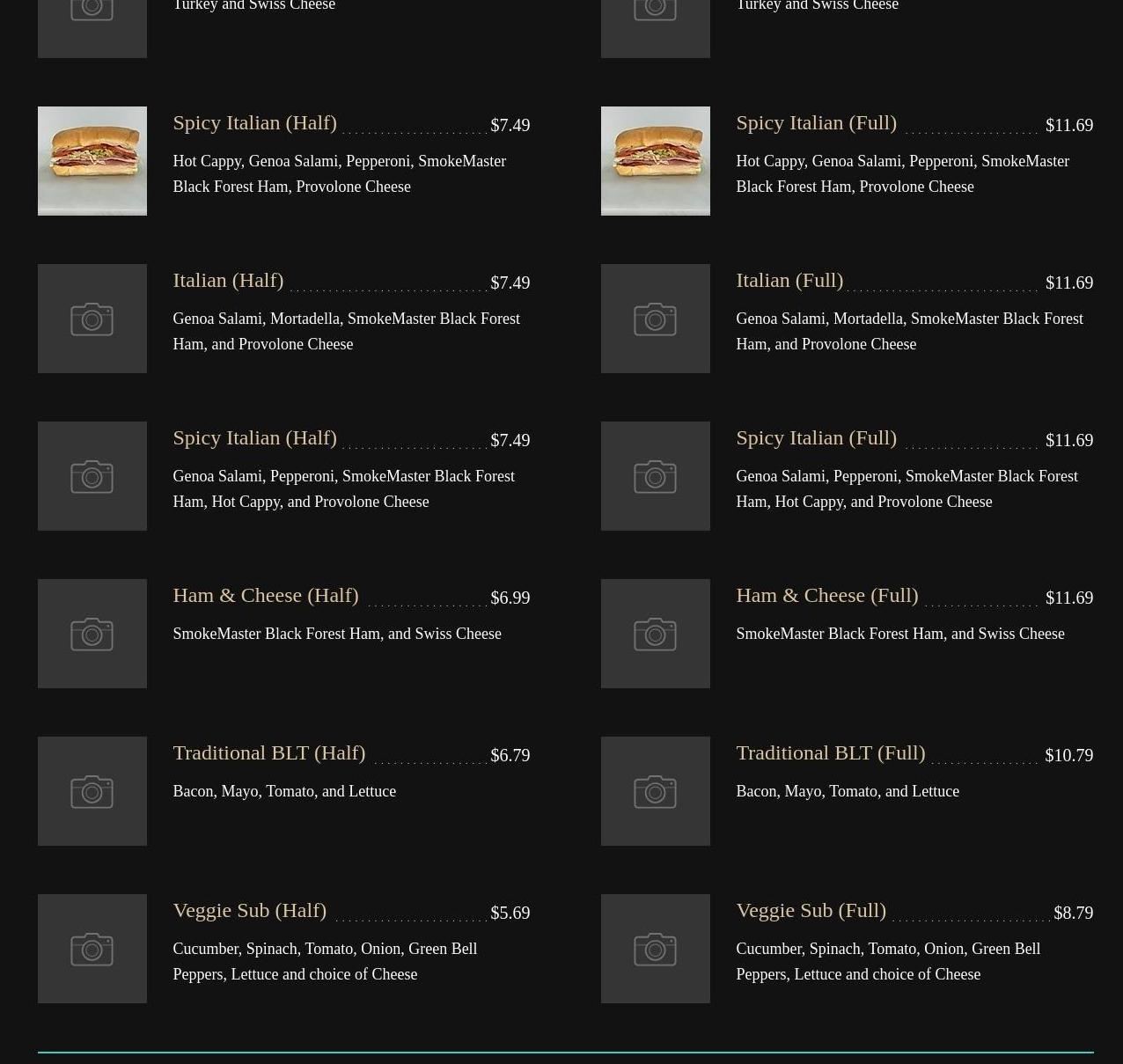Click camera placeholder icon for Italian (Half)
Viewport: 1123px width, 1064px height.
point(92,319)
